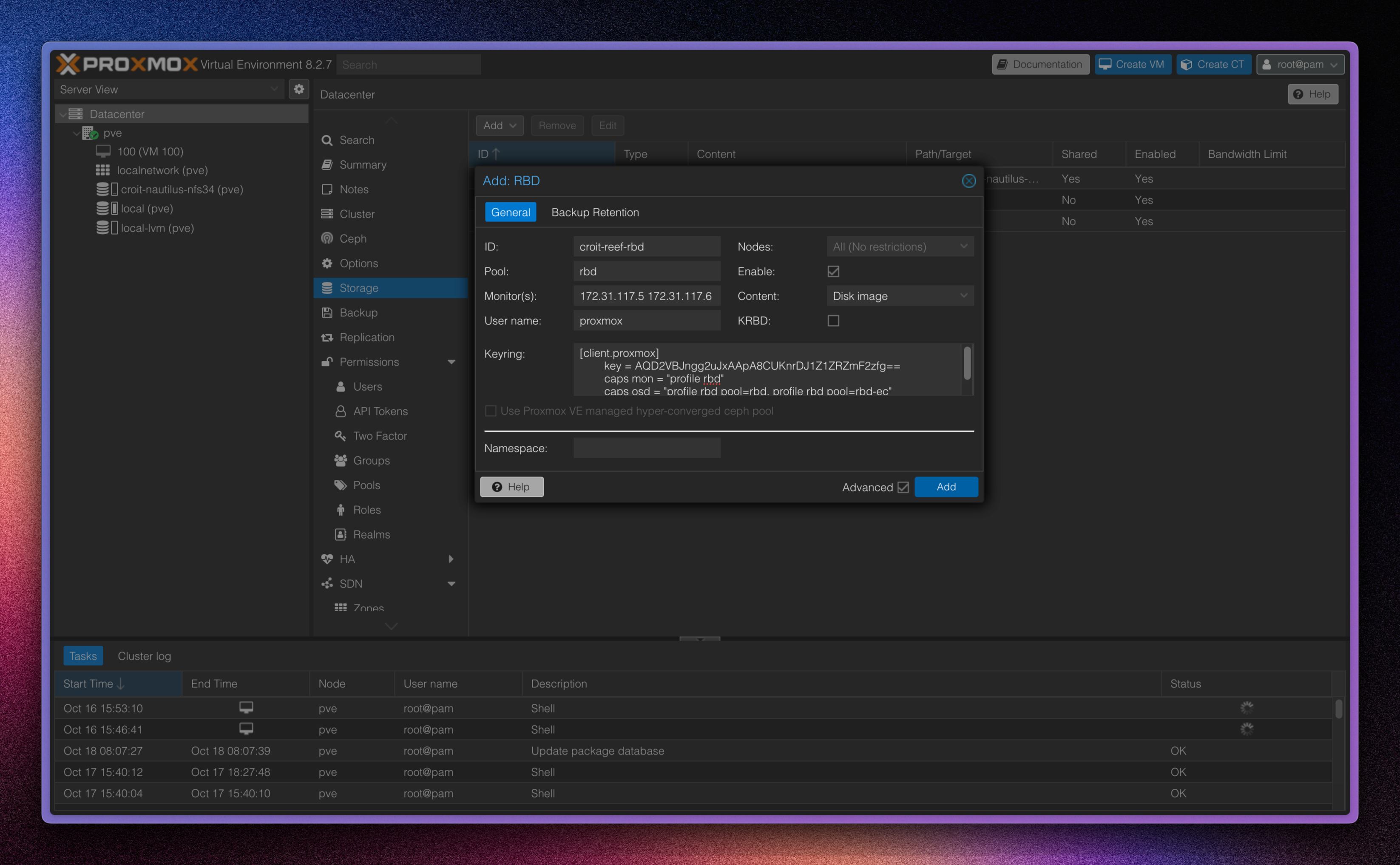Image resolution: width=1400 pixels, height=865 pixels.
Task: Switch to the Backup Retention tab
Action: [595, 212]
